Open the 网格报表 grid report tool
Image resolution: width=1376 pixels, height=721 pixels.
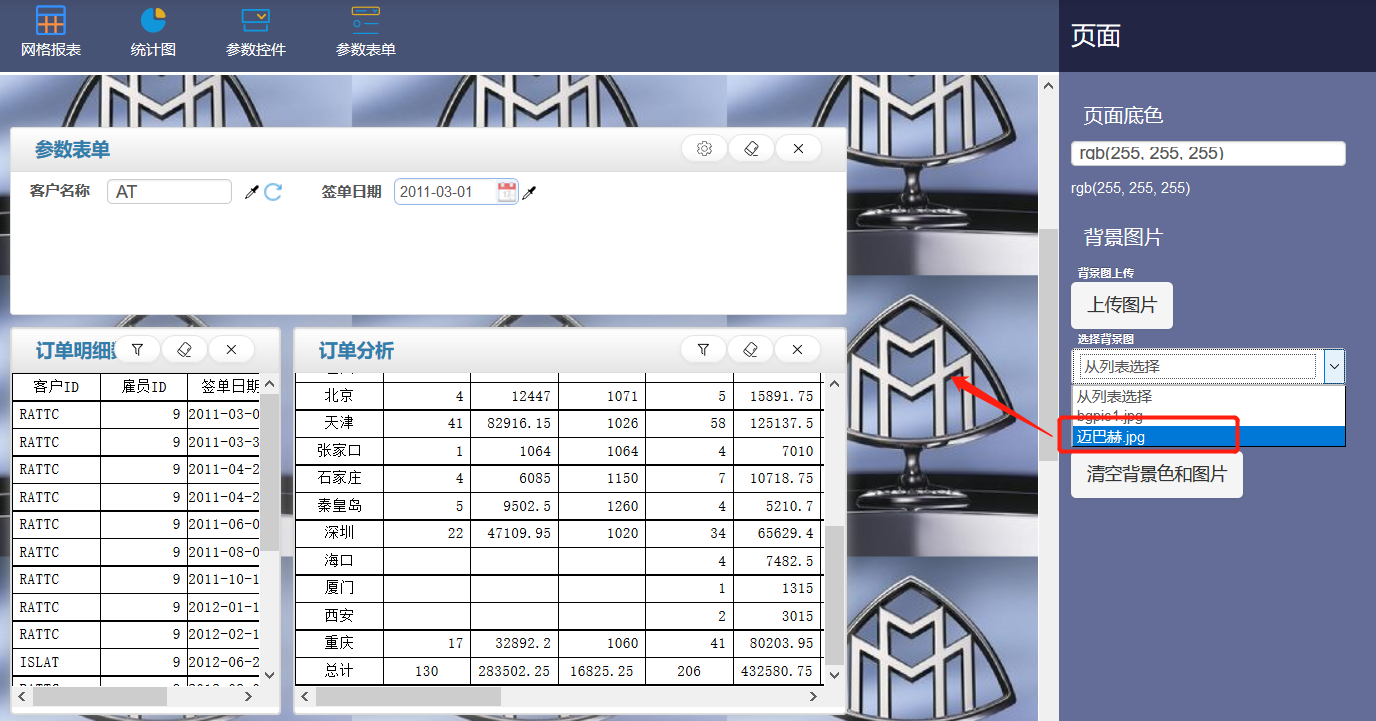pos(51,31)
